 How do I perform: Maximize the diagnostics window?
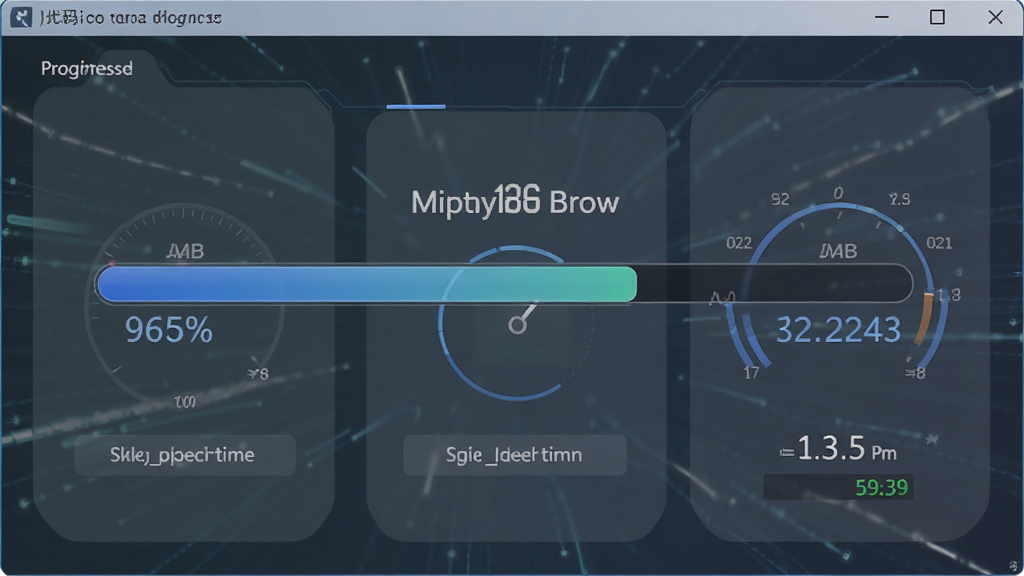(937, 17)
